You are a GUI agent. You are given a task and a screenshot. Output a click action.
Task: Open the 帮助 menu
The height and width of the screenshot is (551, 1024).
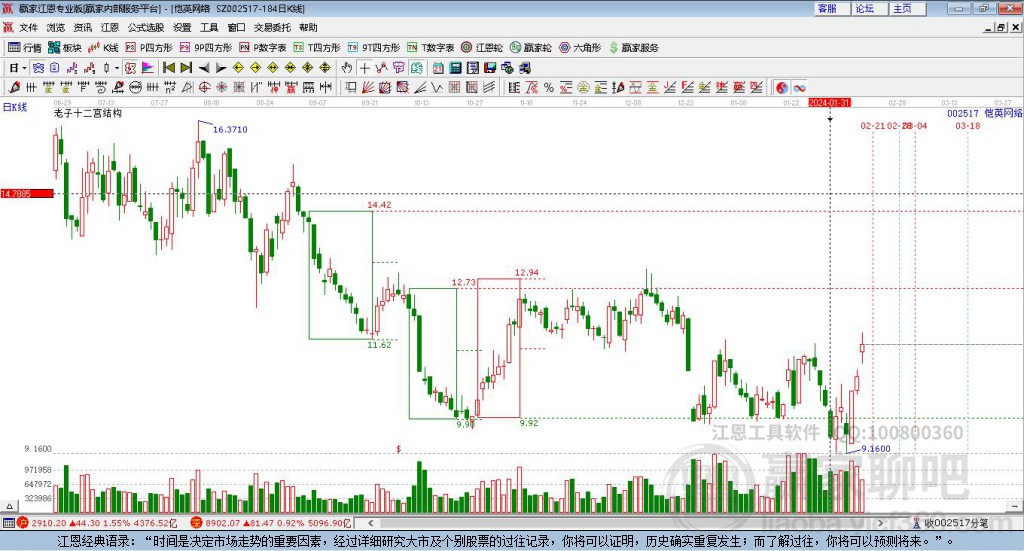point(308,27)
